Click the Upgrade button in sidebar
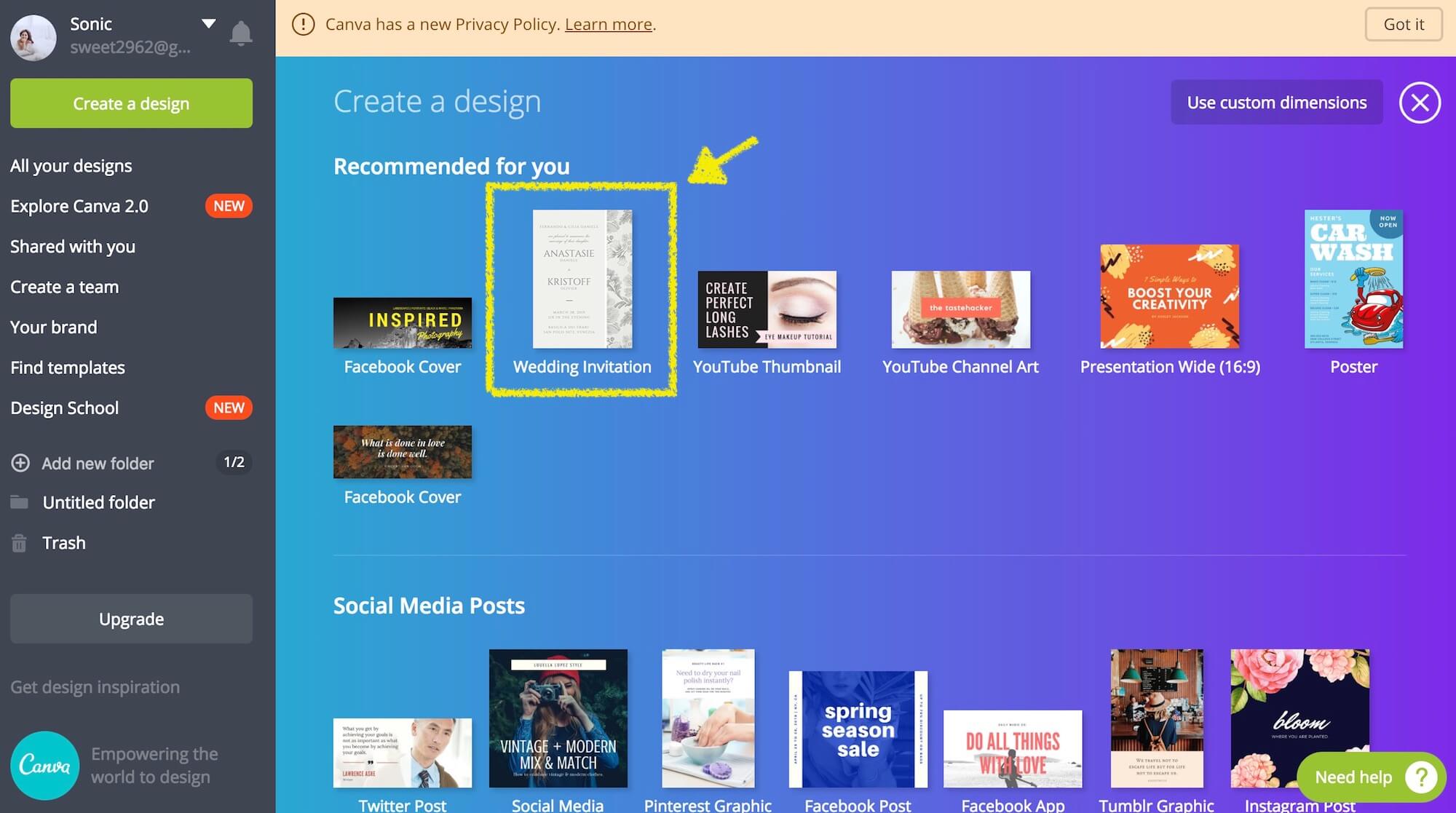Viewport: 1456px width, 813px height. click(x=131, y=619)
